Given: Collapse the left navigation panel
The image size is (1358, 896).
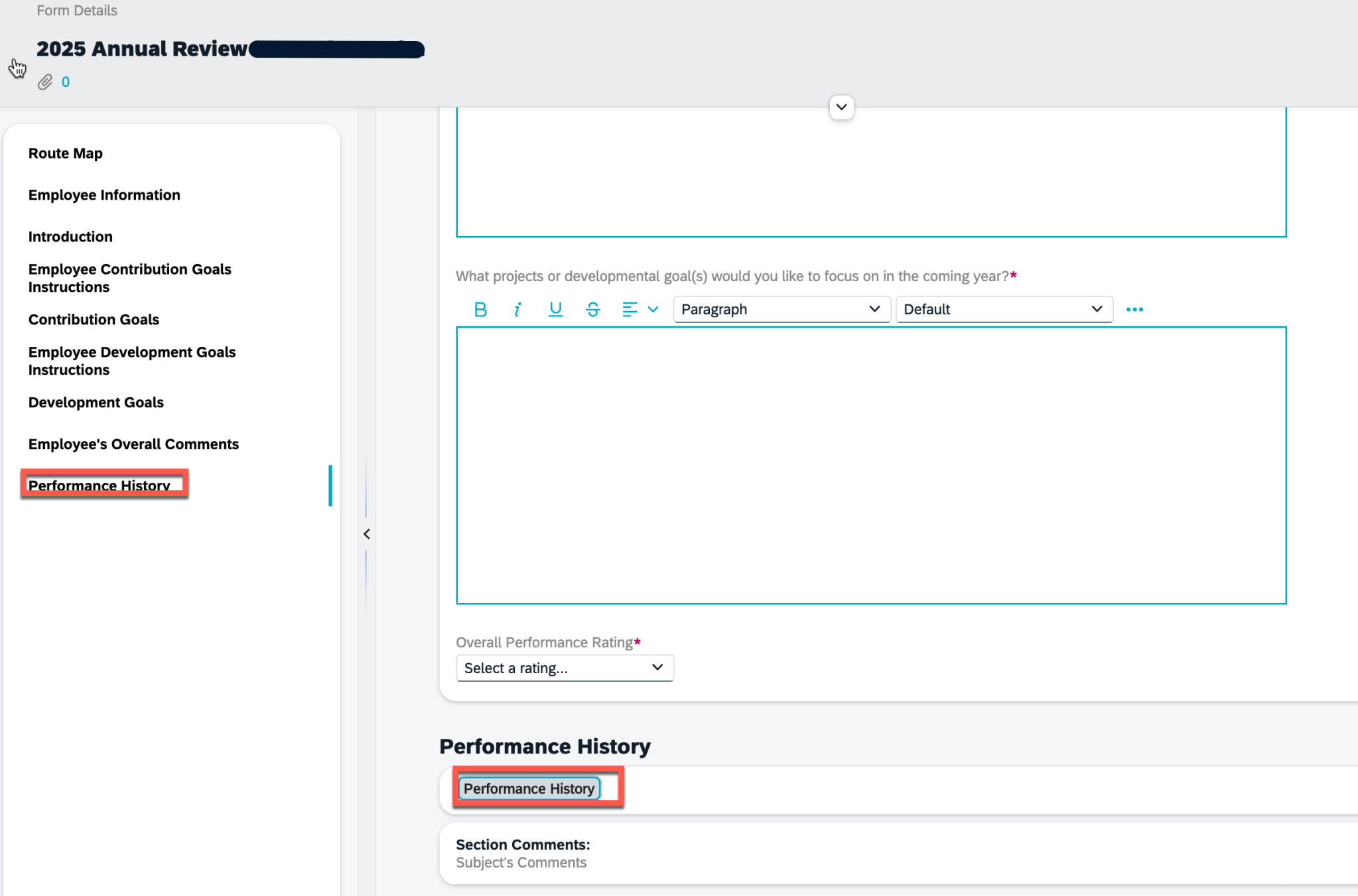Looking at the screenshot, I should click(x=366, y=534).
